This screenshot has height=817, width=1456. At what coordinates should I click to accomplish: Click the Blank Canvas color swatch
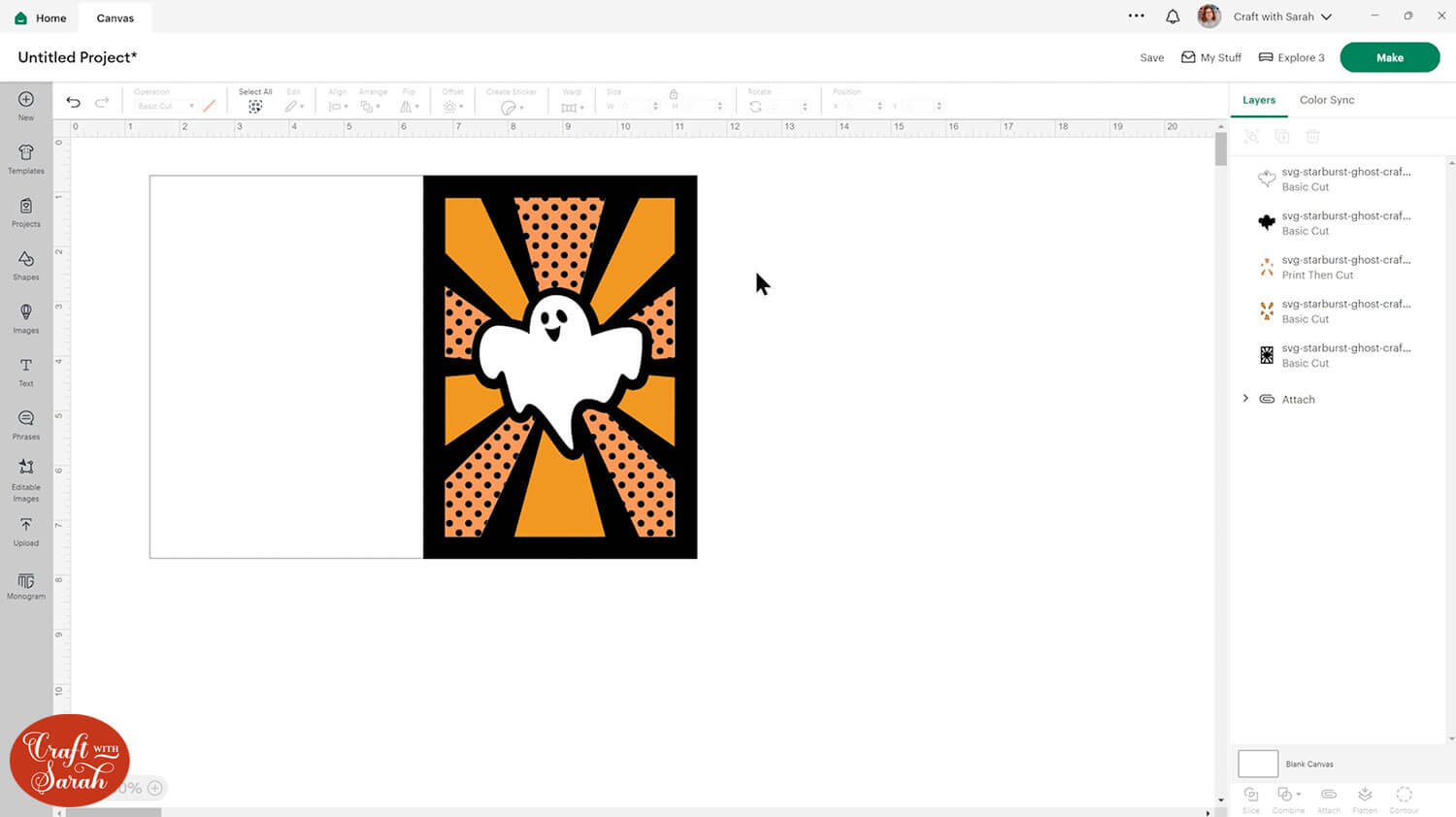(1257, 764)
